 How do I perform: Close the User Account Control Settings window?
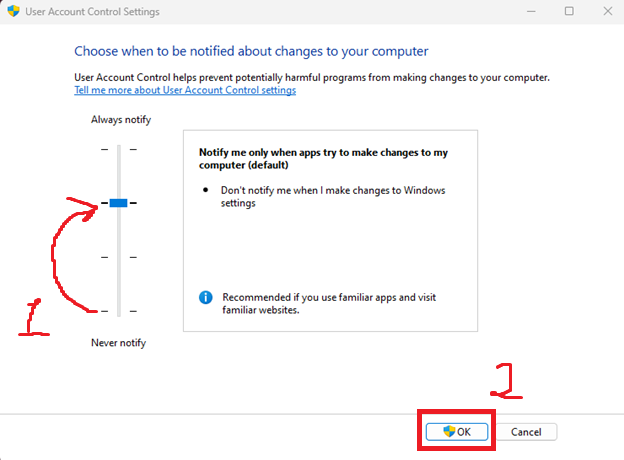(x=608, y=11)
